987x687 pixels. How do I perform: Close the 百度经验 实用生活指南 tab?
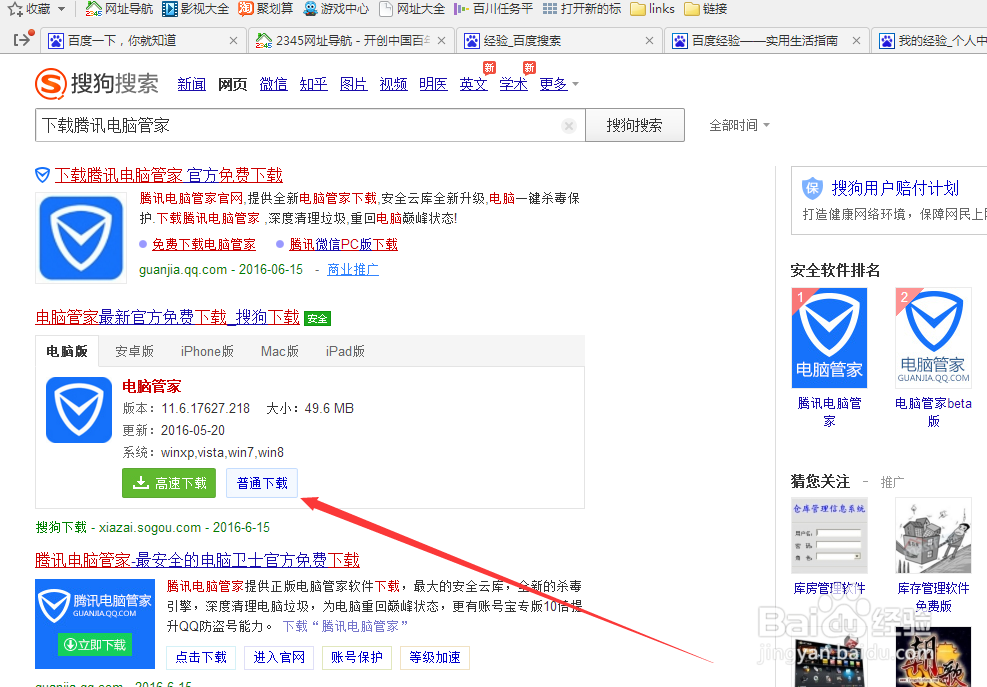point(856,41)
